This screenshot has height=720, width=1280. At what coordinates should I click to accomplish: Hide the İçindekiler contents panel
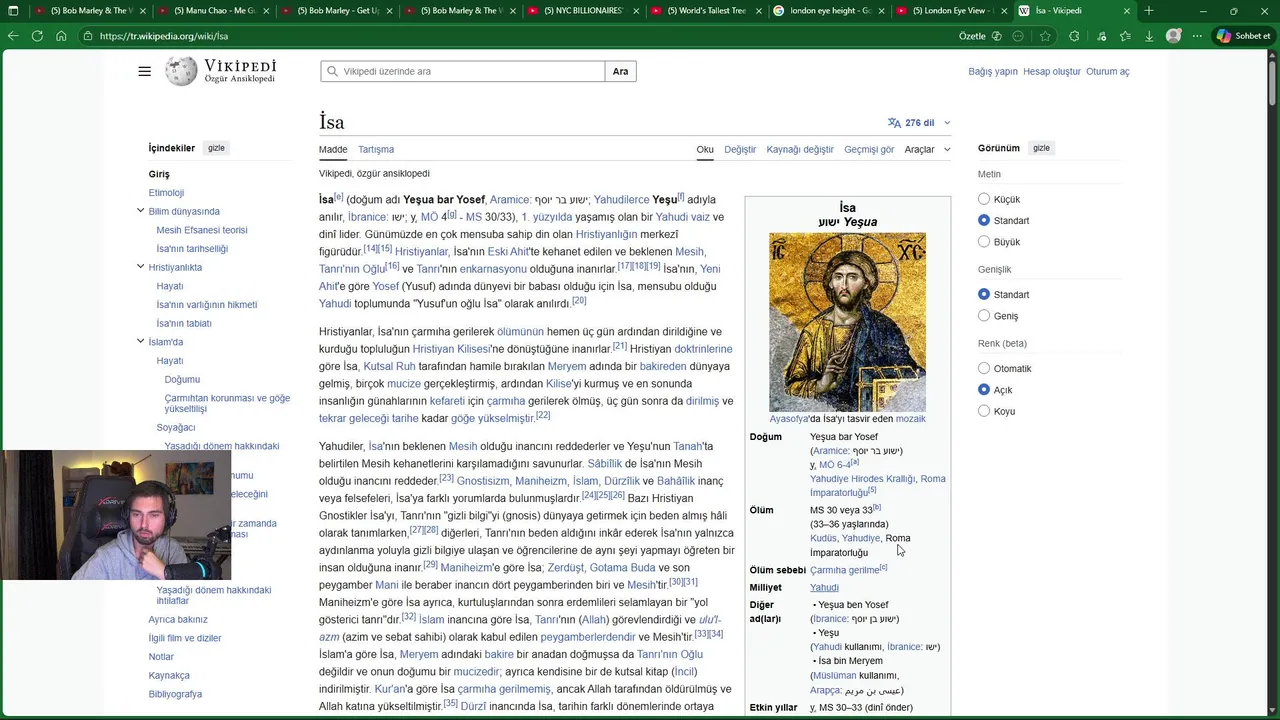click(216, 148)
